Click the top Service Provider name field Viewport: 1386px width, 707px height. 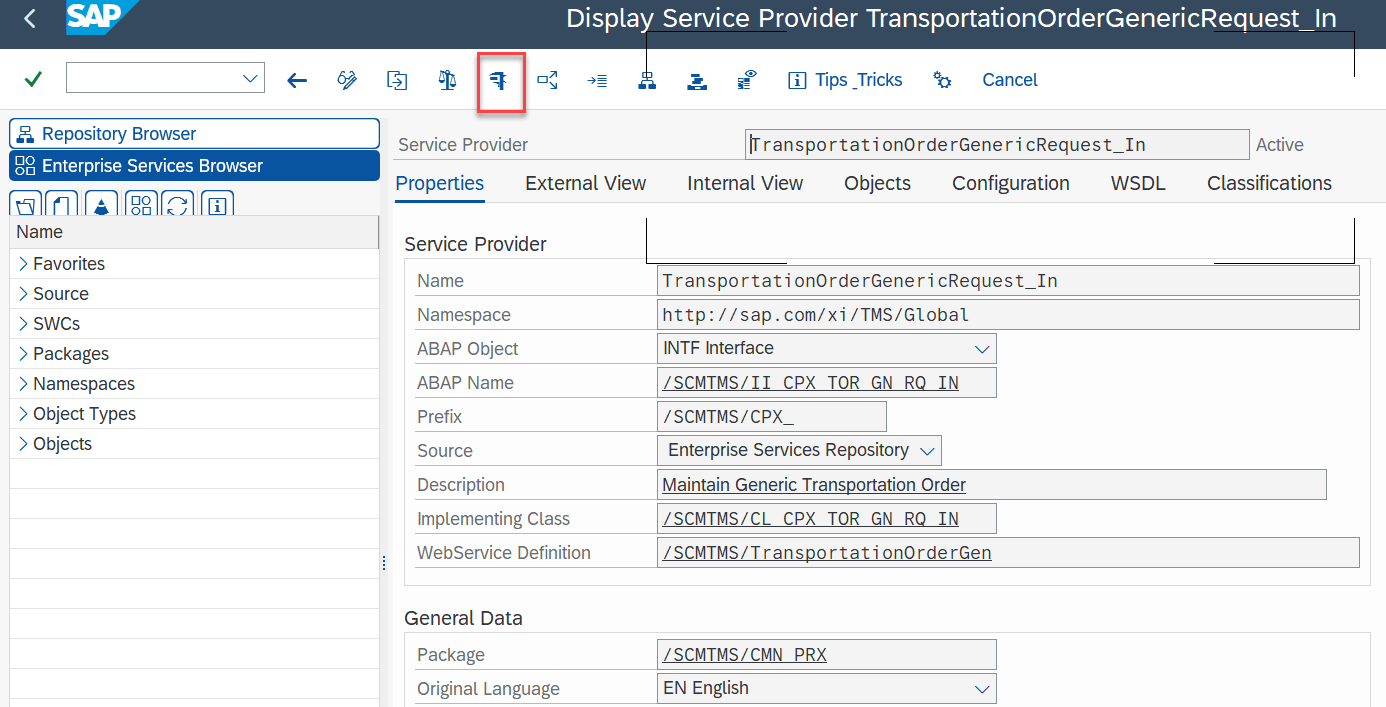997,144
